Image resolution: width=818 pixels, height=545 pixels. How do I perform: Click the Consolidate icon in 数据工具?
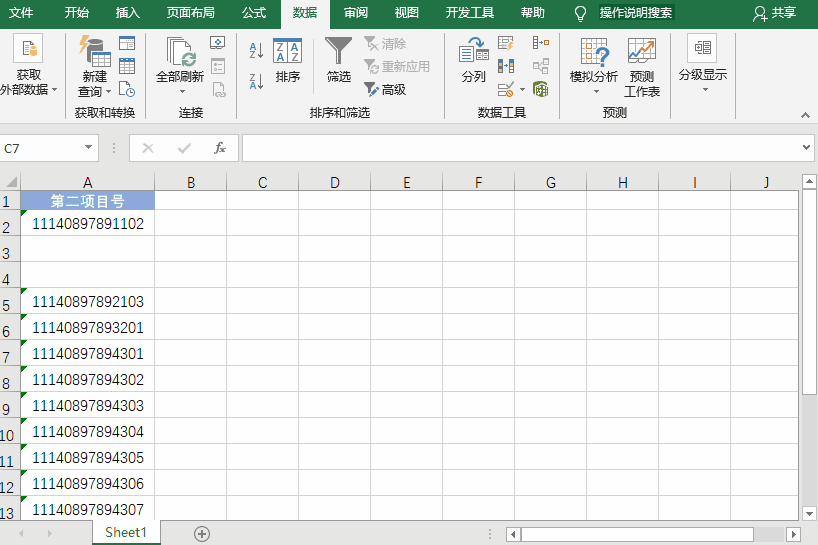[x=541, y=43]
